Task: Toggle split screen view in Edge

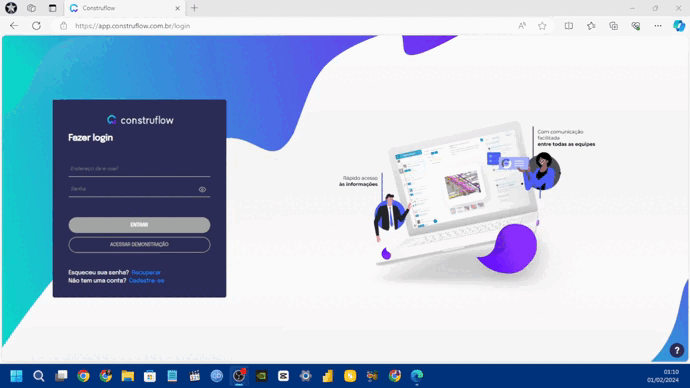Action: [569, 26]
